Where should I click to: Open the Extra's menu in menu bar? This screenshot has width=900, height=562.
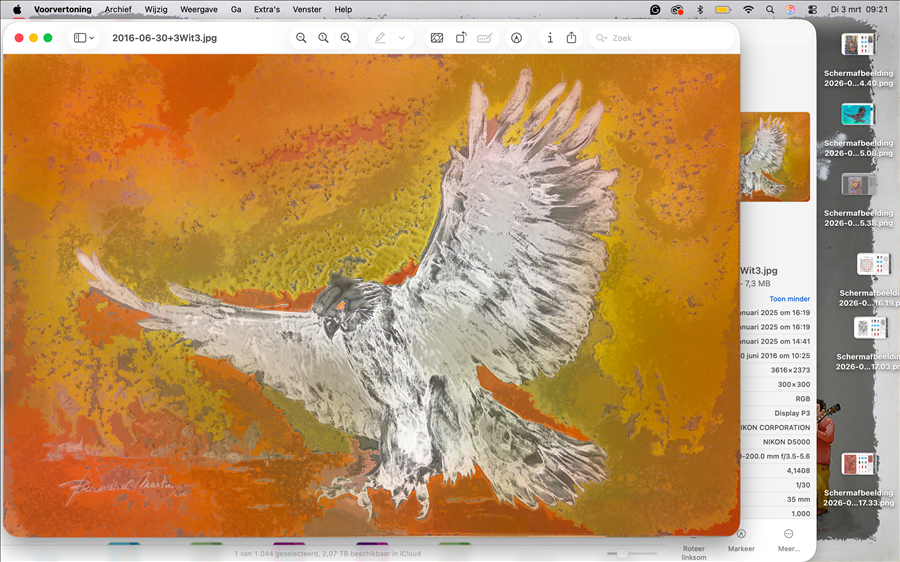[x=267, y=9]
